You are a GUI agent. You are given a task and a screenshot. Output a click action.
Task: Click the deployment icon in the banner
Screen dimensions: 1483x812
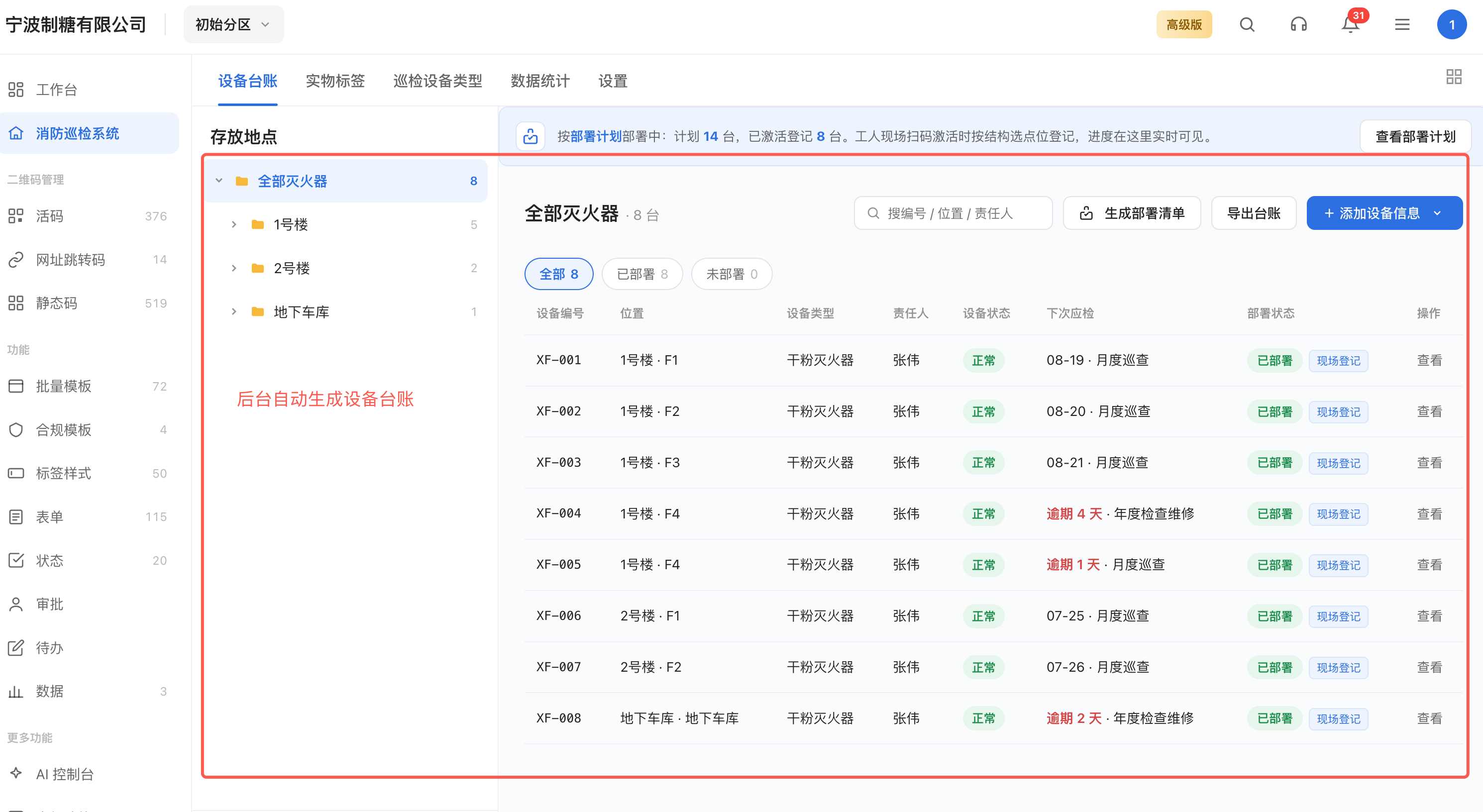pyautogui.click(x=530, y=136)
